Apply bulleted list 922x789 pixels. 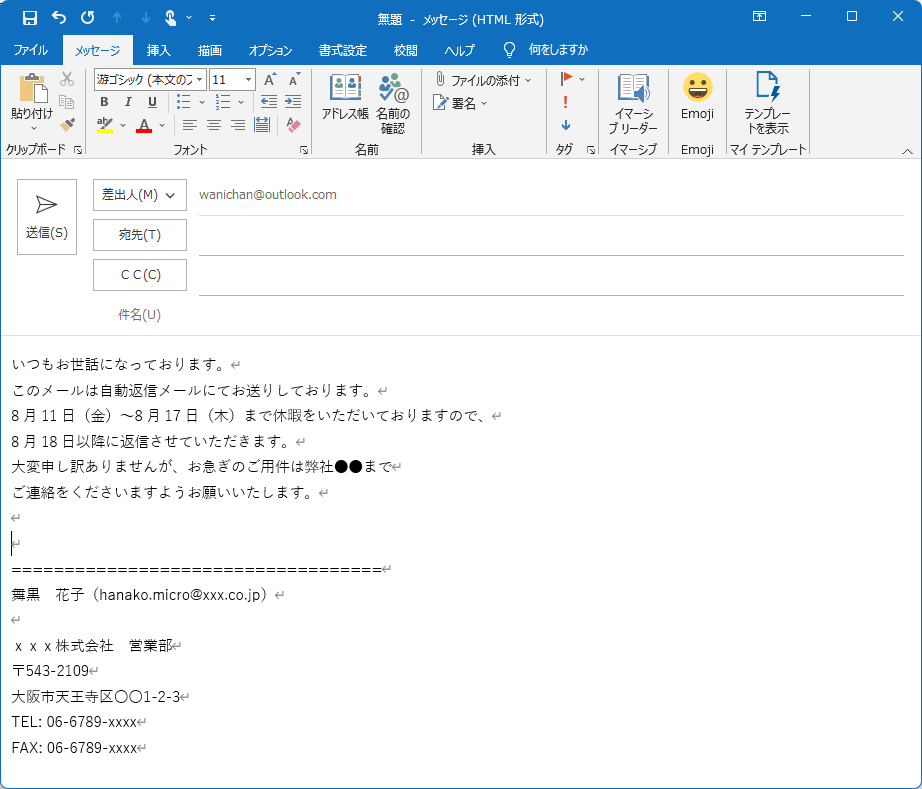coord(183,102)
